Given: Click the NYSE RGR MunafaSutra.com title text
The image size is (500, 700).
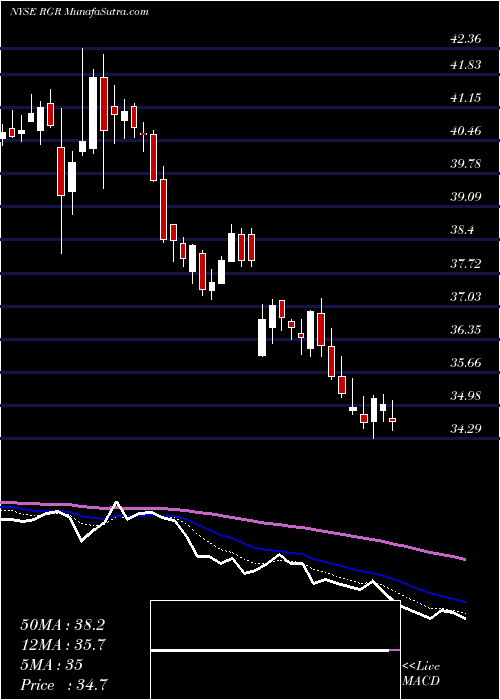Looking at the screenshot, I should pos(79,12).
